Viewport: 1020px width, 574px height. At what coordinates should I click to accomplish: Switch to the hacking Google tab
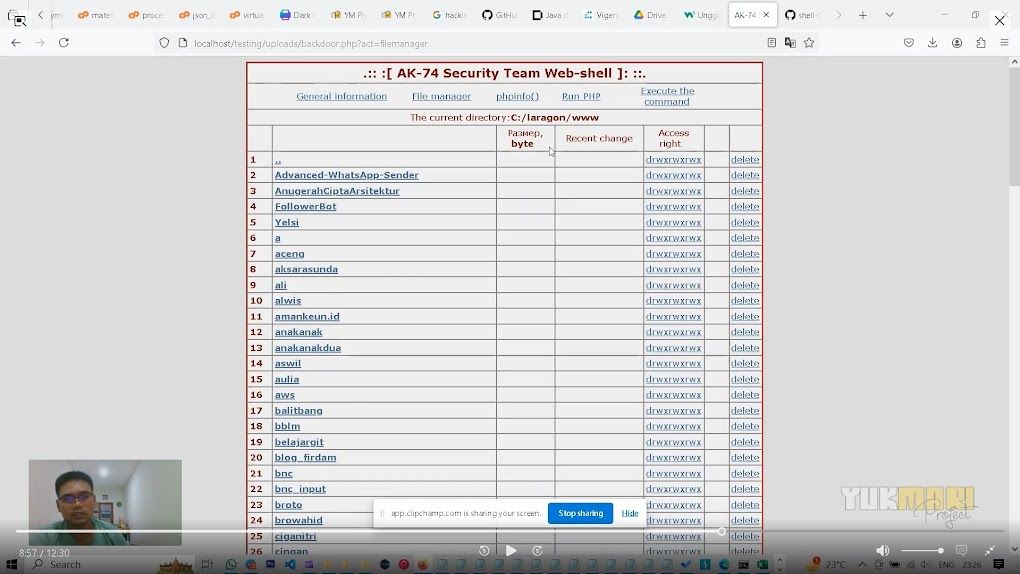pyautogui.click(x=450, y=15)
